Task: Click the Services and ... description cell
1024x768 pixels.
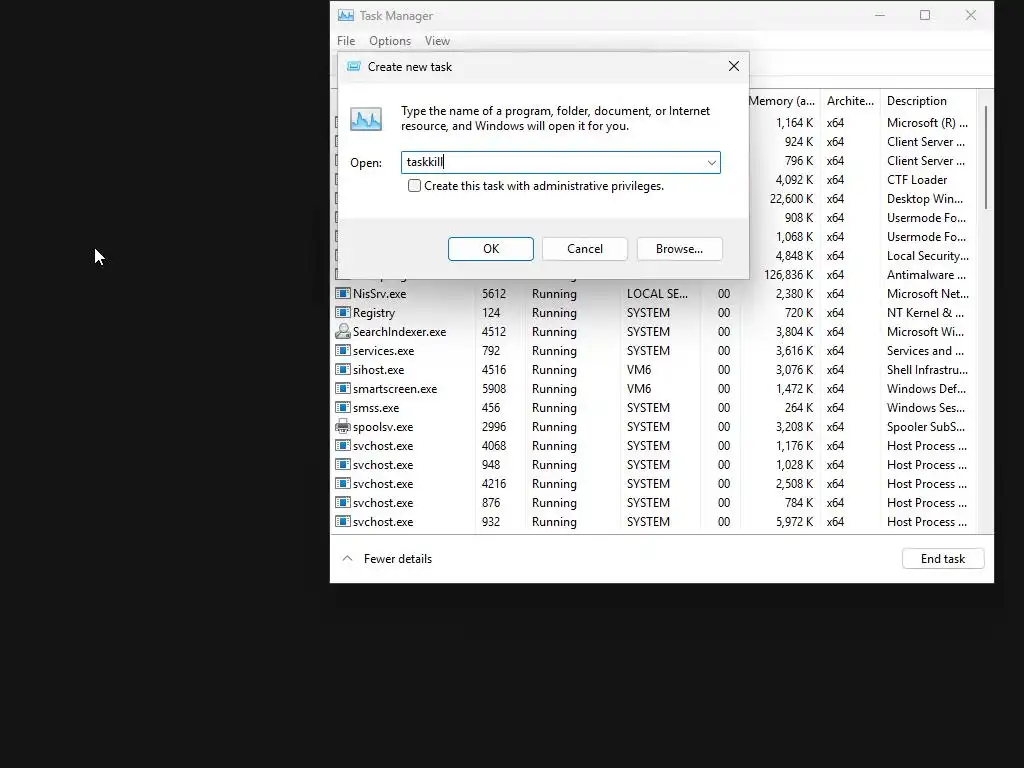Action: pyautogui.click(x=925, y=351)
